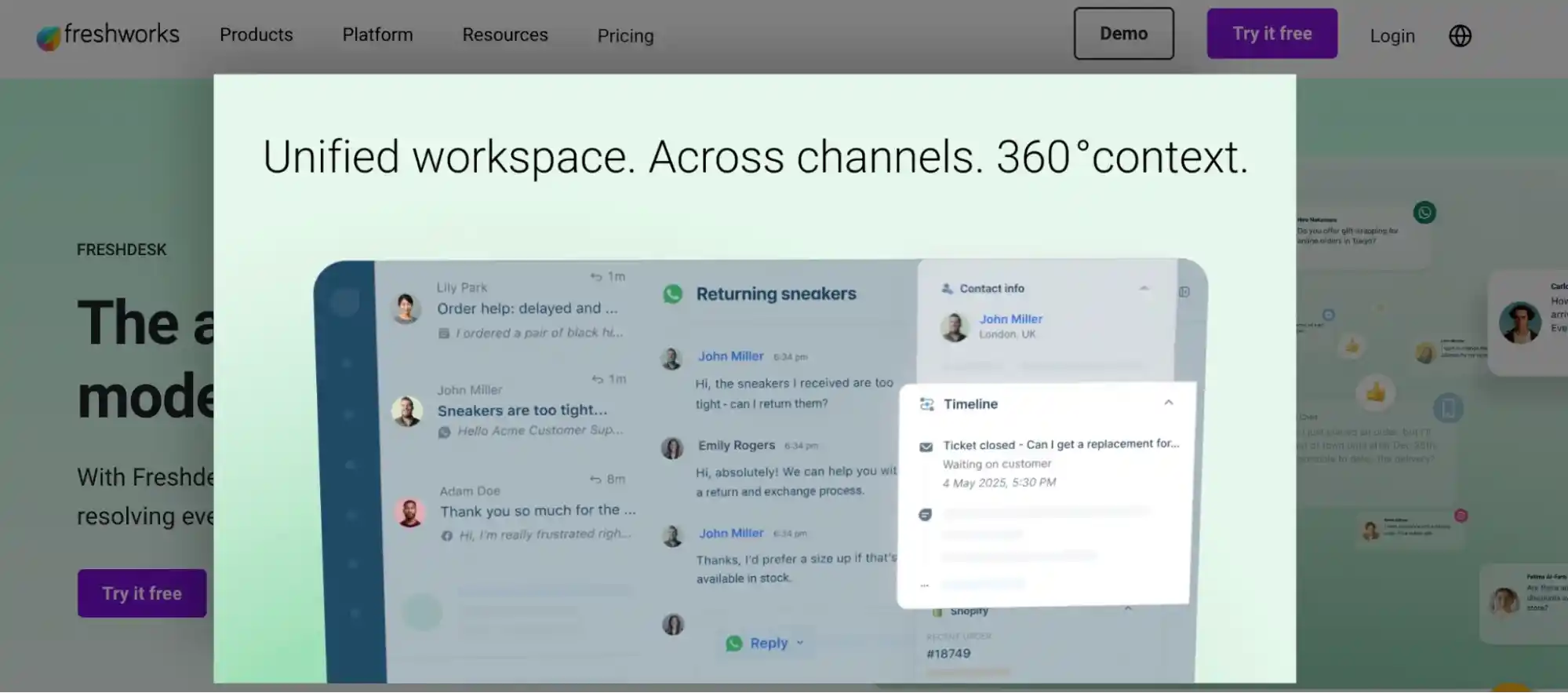Click the ellipsis icon at Timeline bottom
The image size is (1568, 693).
(x=925, y=585)
